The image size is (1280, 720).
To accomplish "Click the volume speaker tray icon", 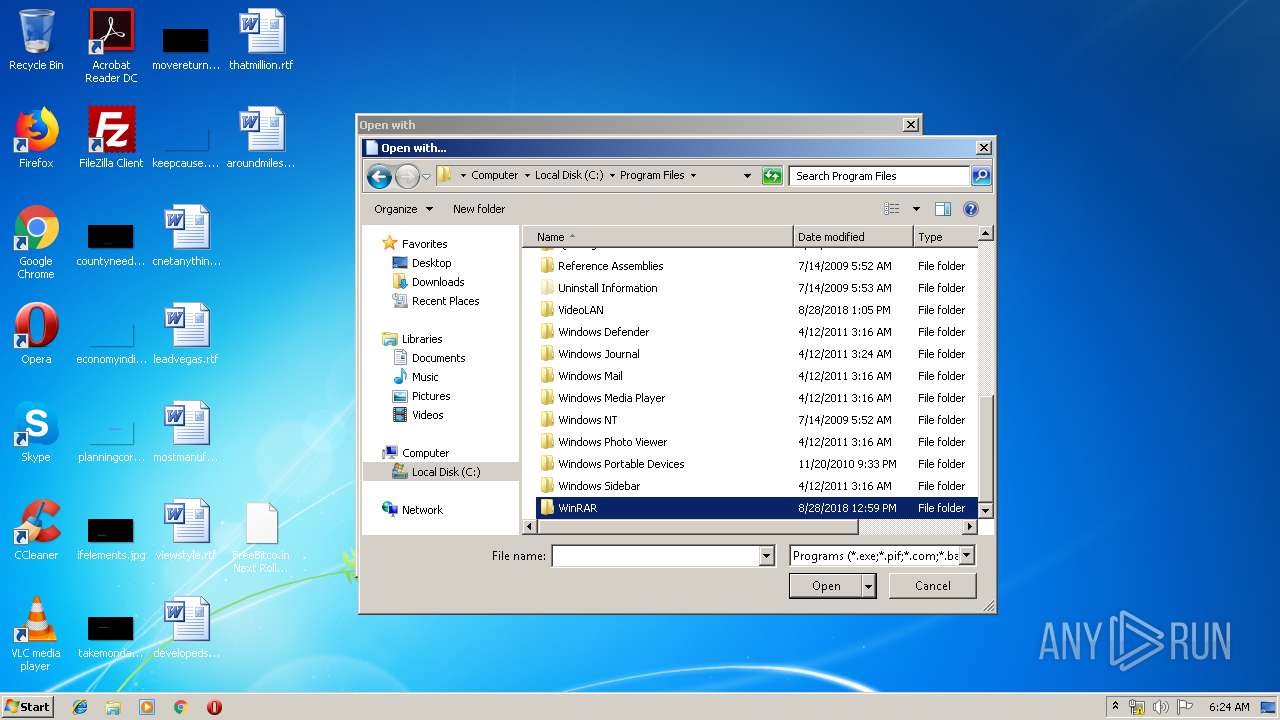I will click(x=1161, y=707).
